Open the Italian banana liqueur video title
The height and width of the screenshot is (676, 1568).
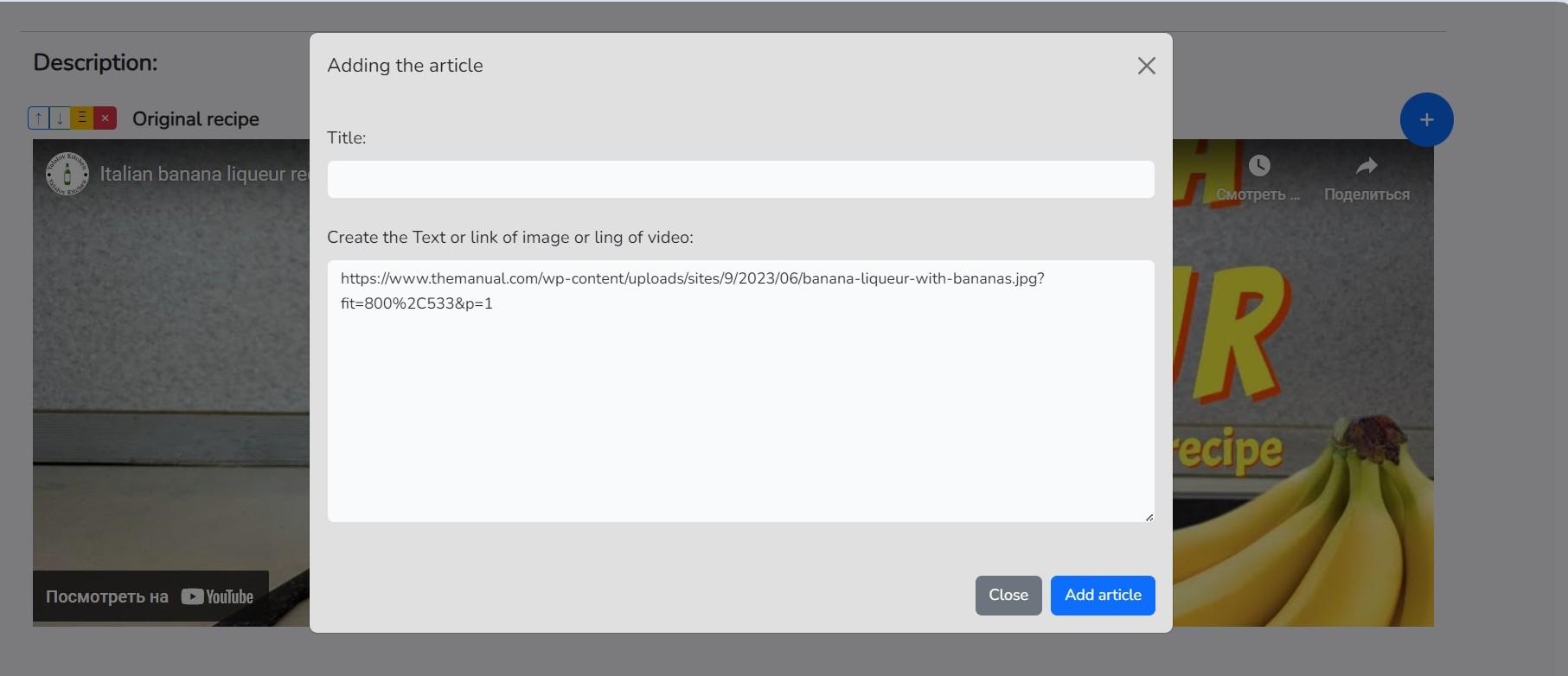tap(203, 174)
